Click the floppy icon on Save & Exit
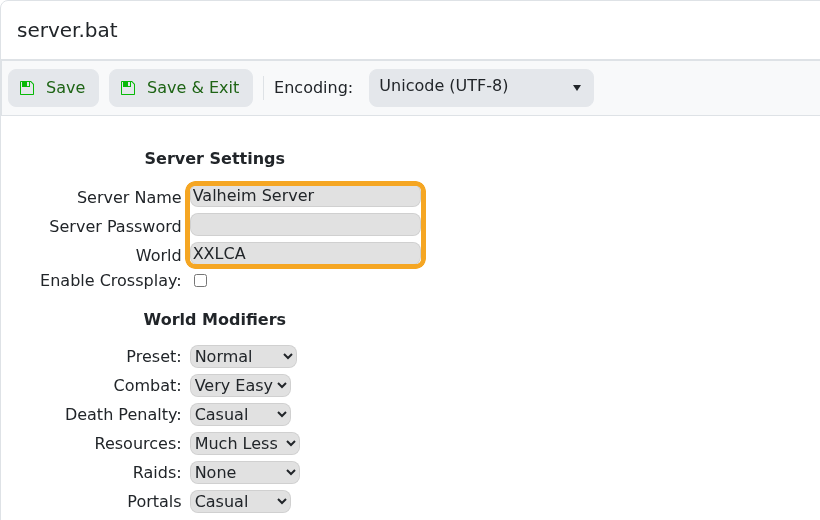The image size is (820, 520). [128, 88]
